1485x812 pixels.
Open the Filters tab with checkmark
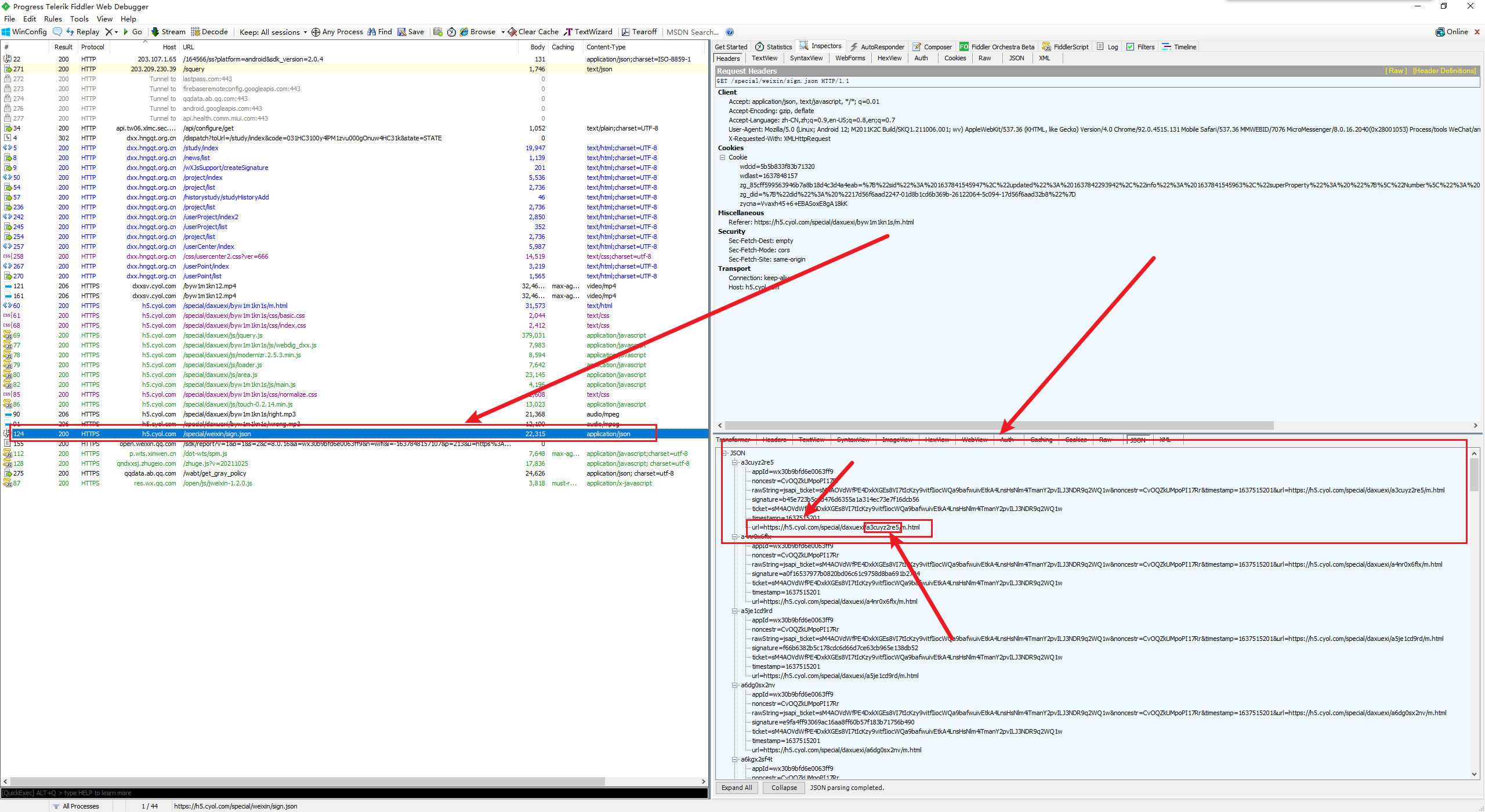pyautogui.click(x=1140, y=47)
